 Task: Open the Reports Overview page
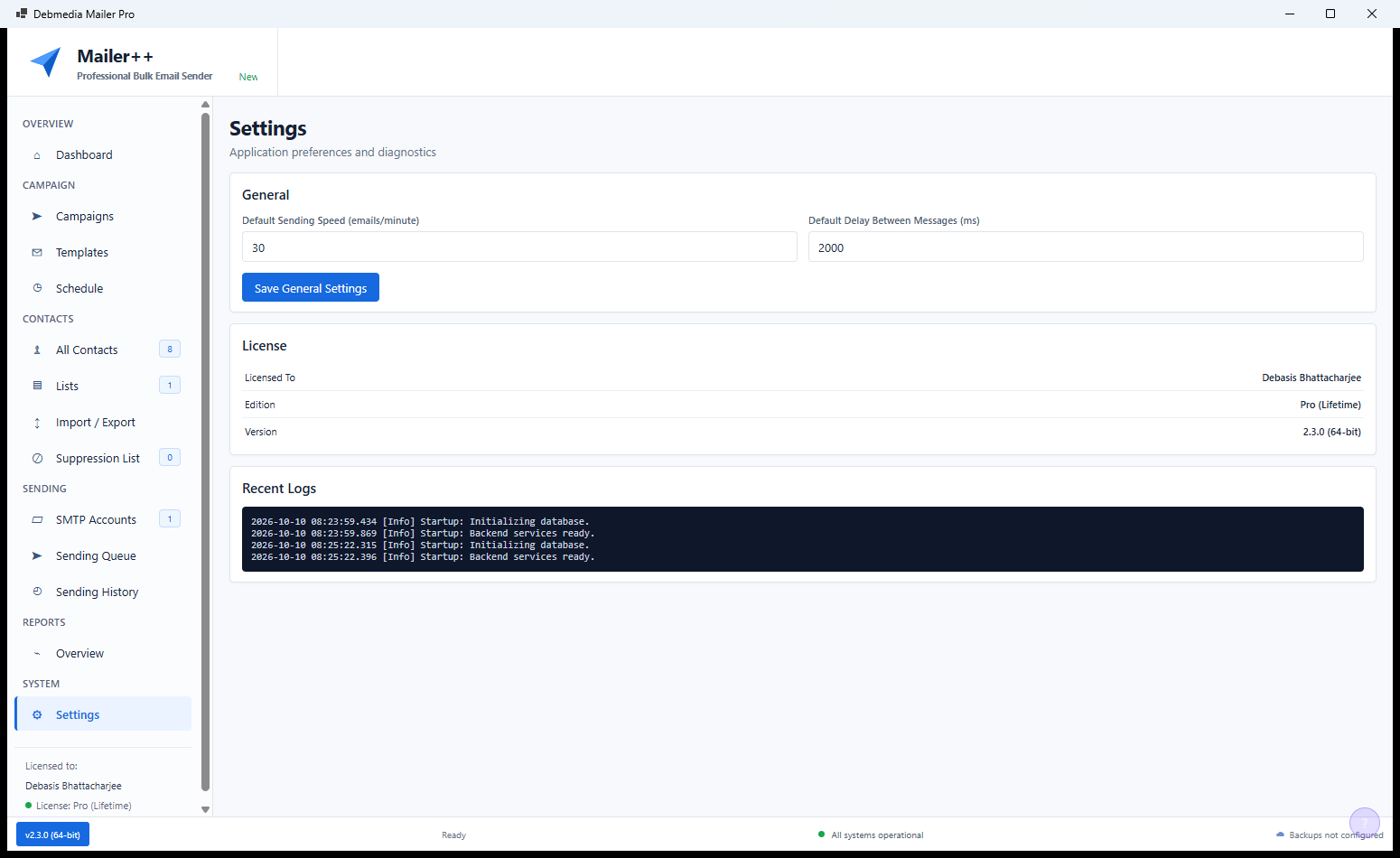point(103,654)
